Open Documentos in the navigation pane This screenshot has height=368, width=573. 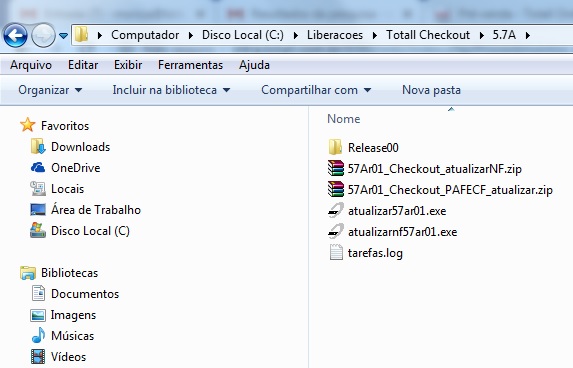[x=85, y=294]
